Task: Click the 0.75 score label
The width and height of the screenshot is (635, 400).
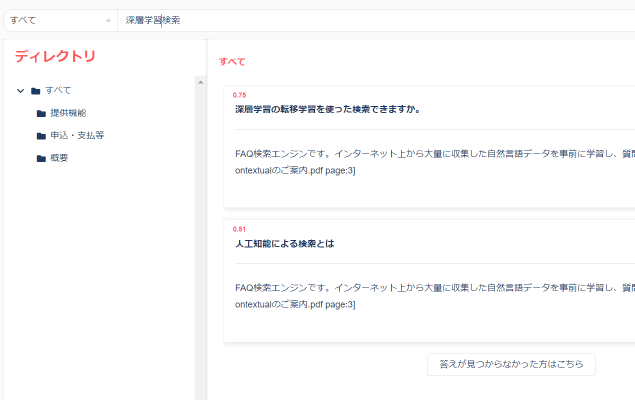Action: [x=239, y=95]
